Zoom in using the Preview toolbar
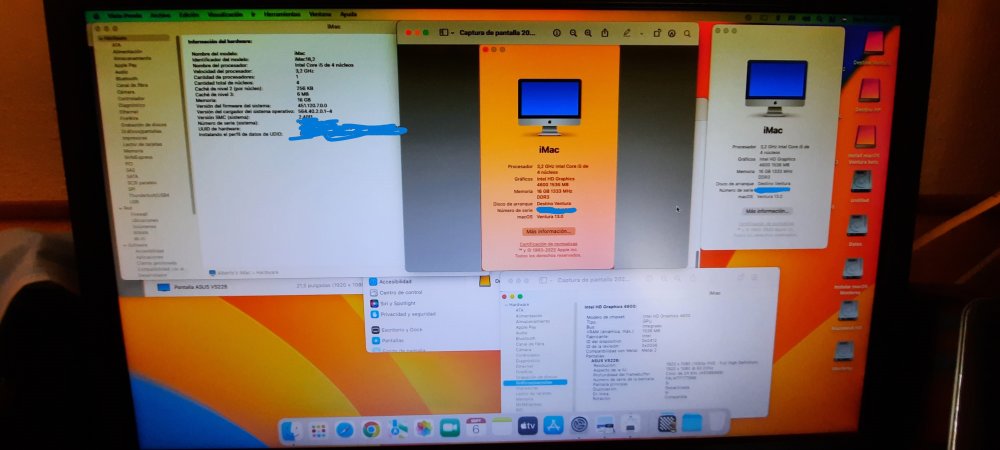The image size is (1000, 450). tap(588, 33)
